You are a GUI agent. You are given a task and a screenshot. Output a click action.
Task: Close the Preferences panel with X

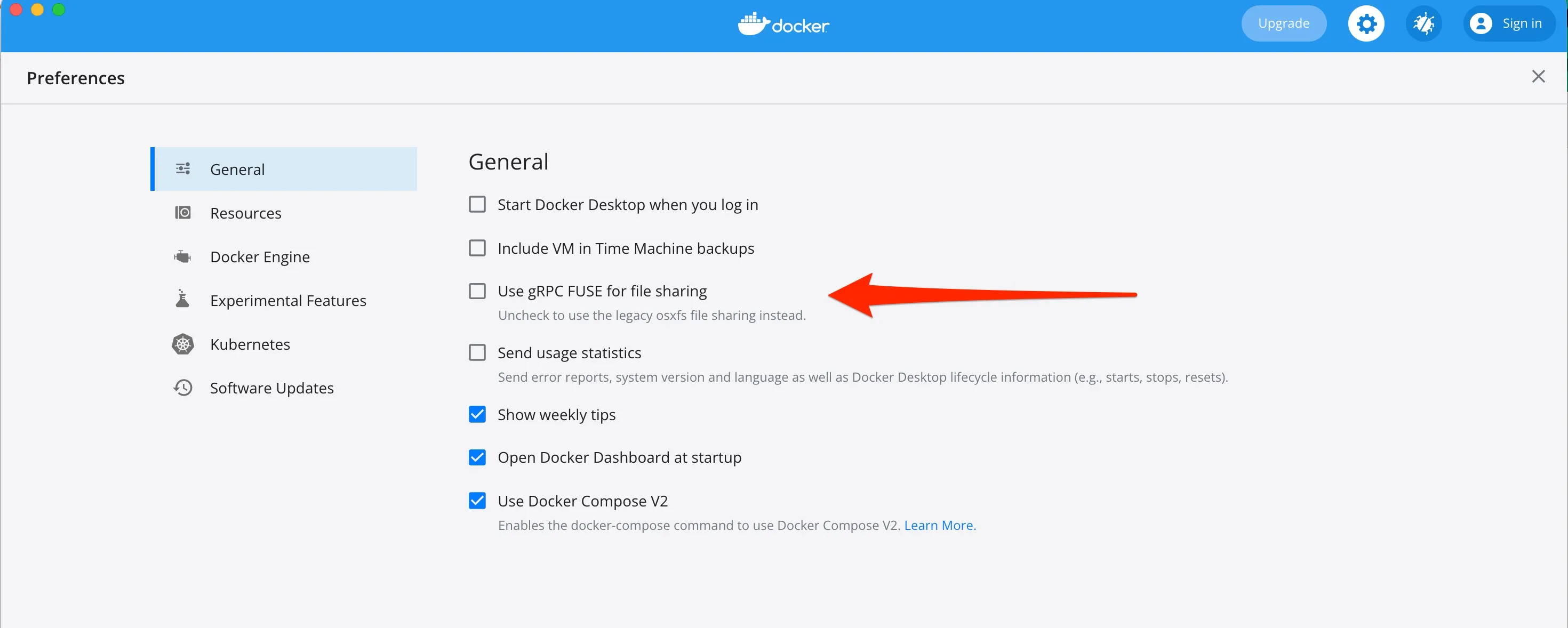pyautogui.click(x=1538, y=77)
